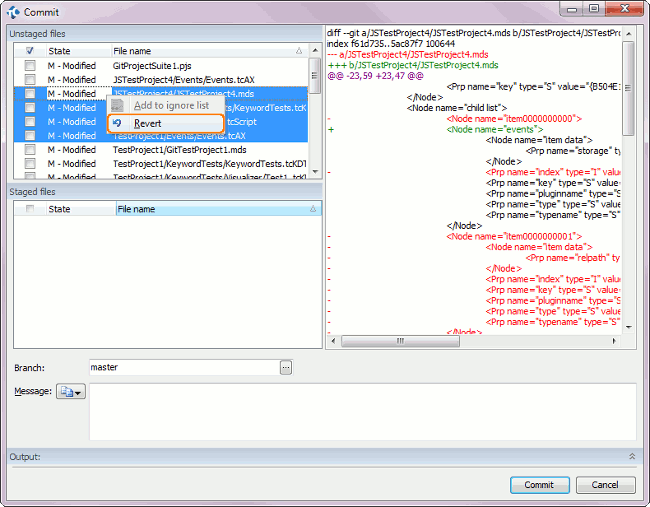Screen dimensions: 650x507
Task: Check the KeywordTests.tcK row checkbox
Action: coord(30,107)
